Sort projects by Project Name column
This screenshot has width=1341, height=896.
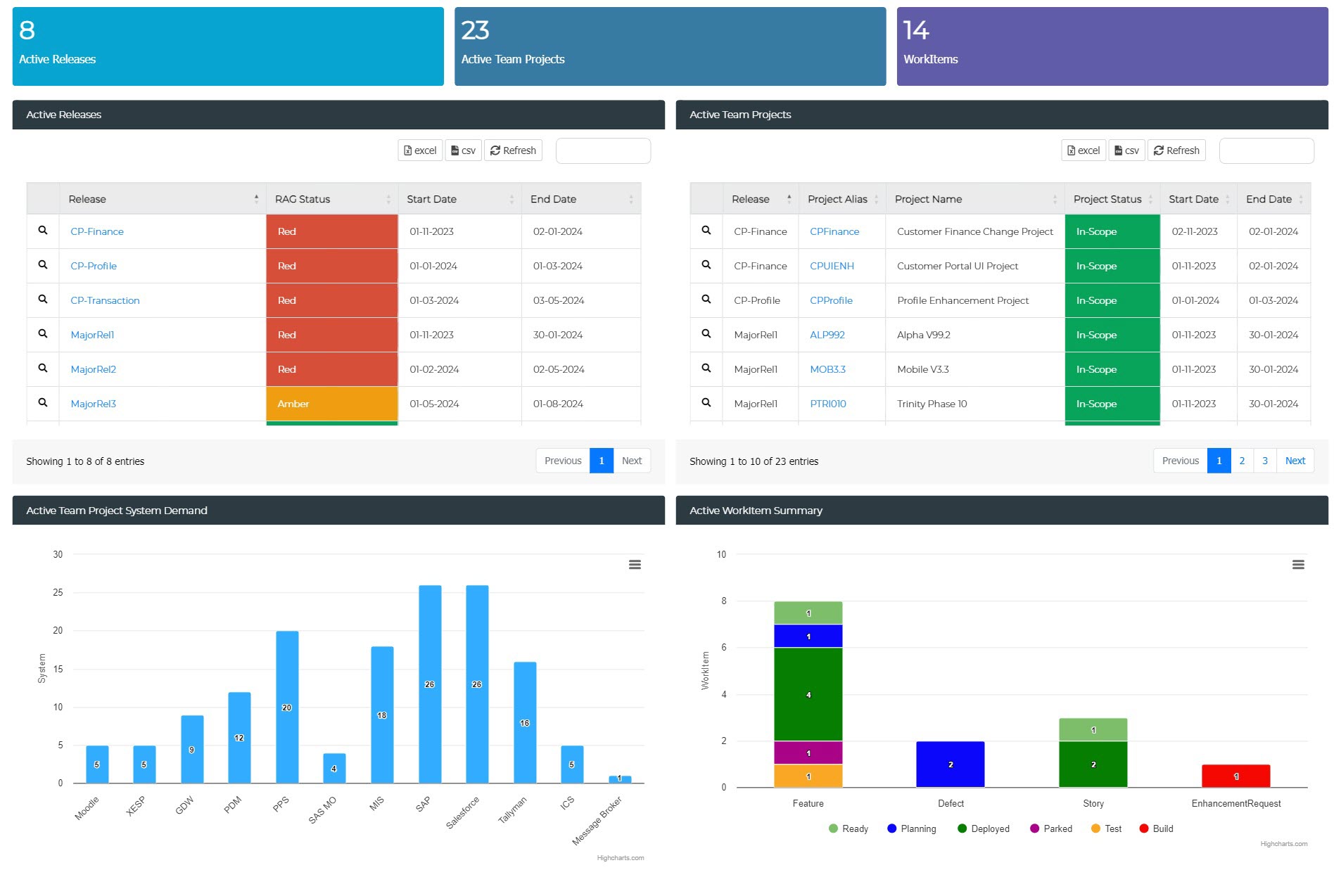[x=975, y=199]
